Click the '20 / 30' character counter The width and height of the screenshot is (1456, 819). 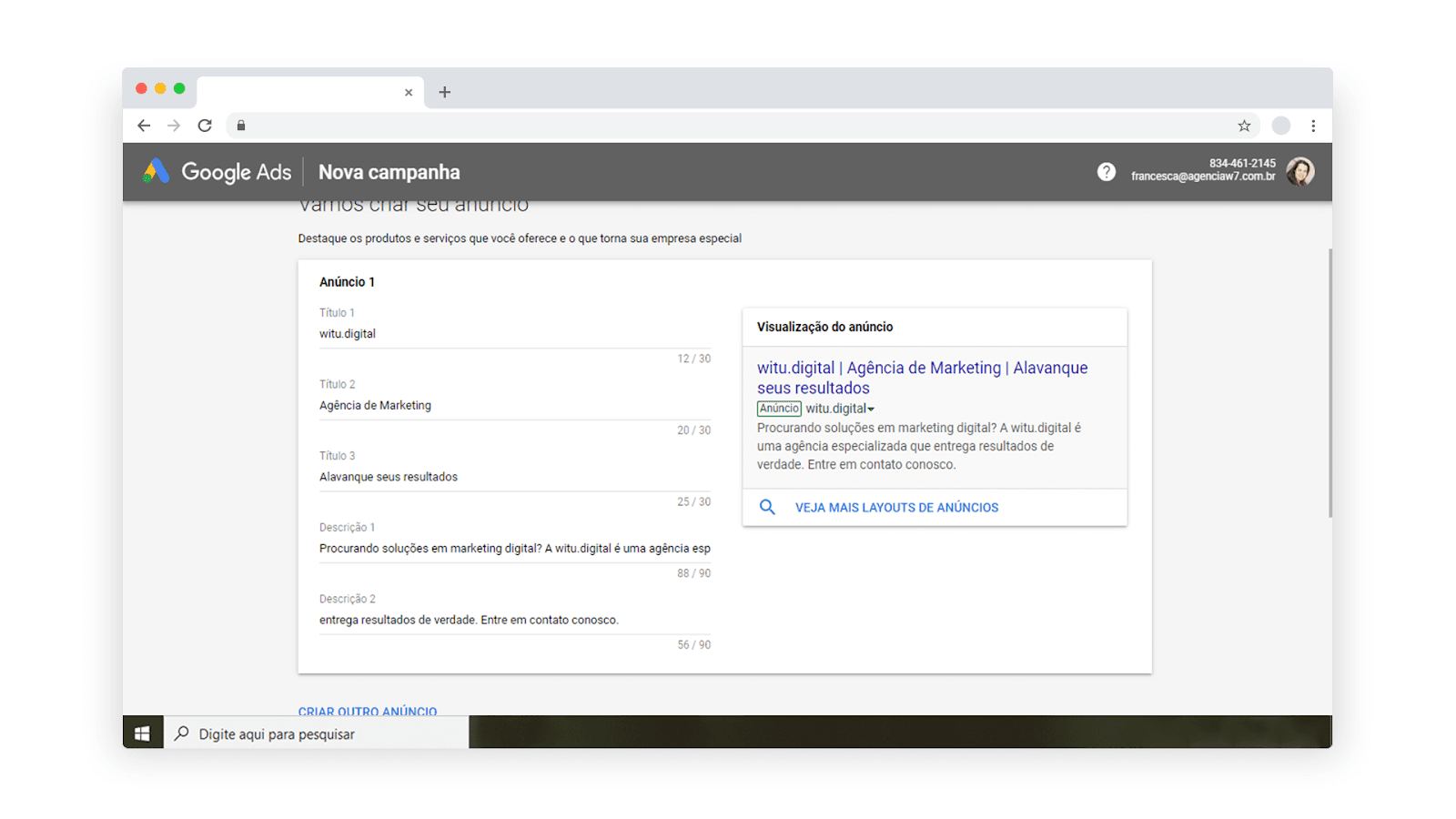coord(693,430)
